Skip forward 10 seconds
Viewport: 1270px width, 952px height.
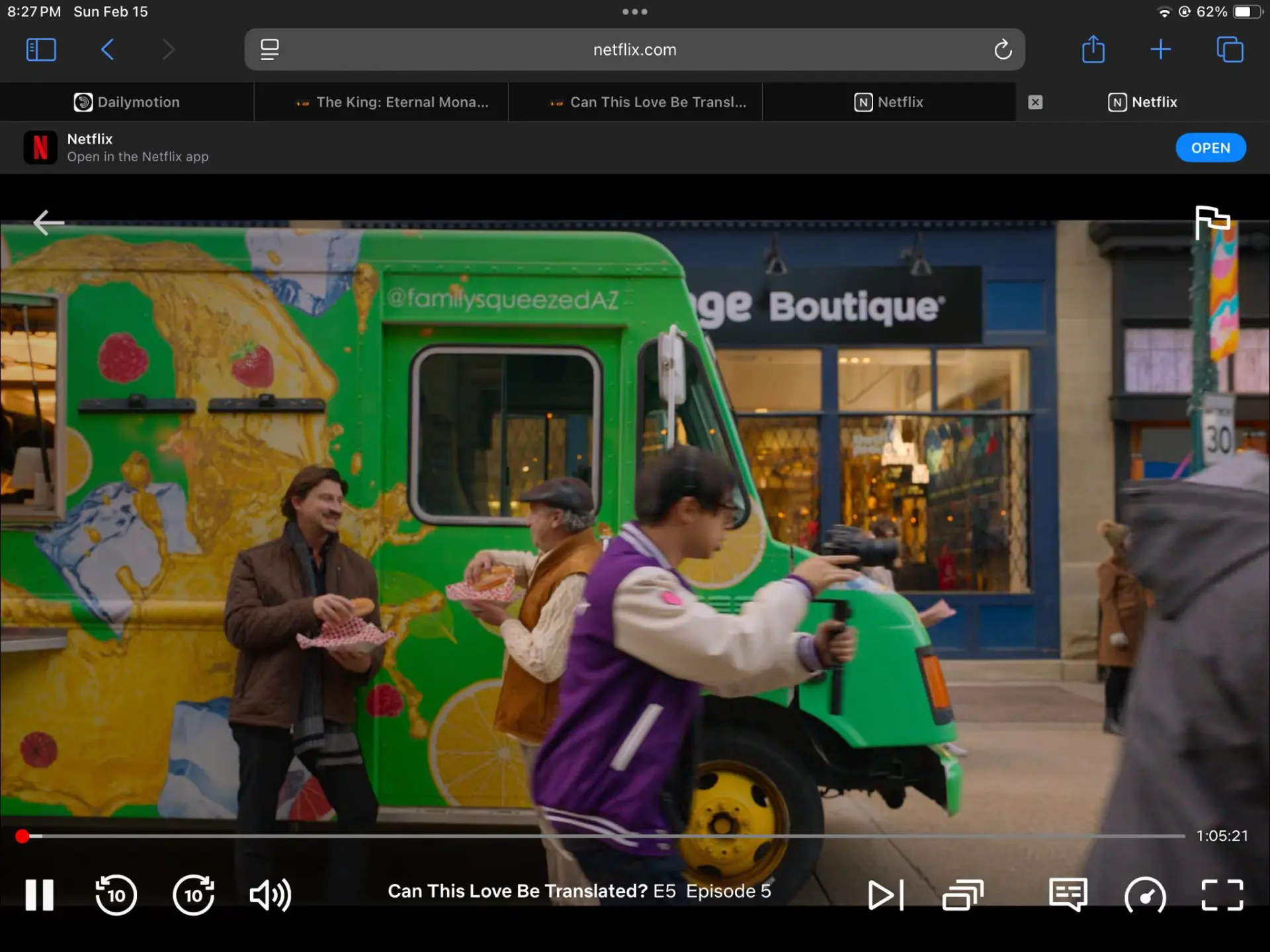[193, 895]
